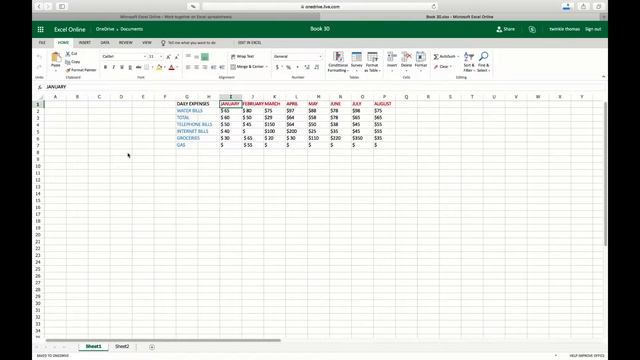Toggle italic formatting

click(113, 67)
